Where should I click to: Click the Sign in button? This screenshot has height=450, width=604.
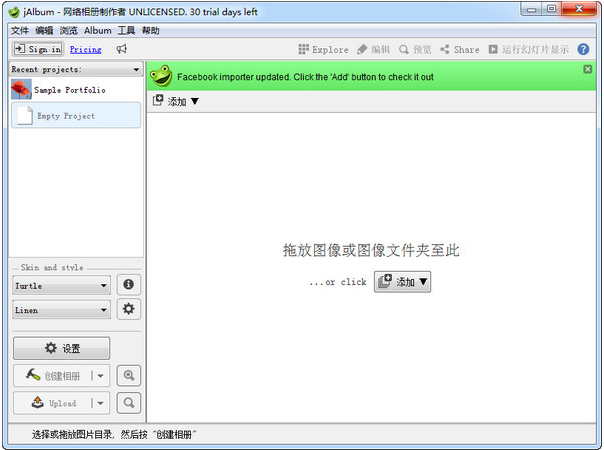click(38, 49)
